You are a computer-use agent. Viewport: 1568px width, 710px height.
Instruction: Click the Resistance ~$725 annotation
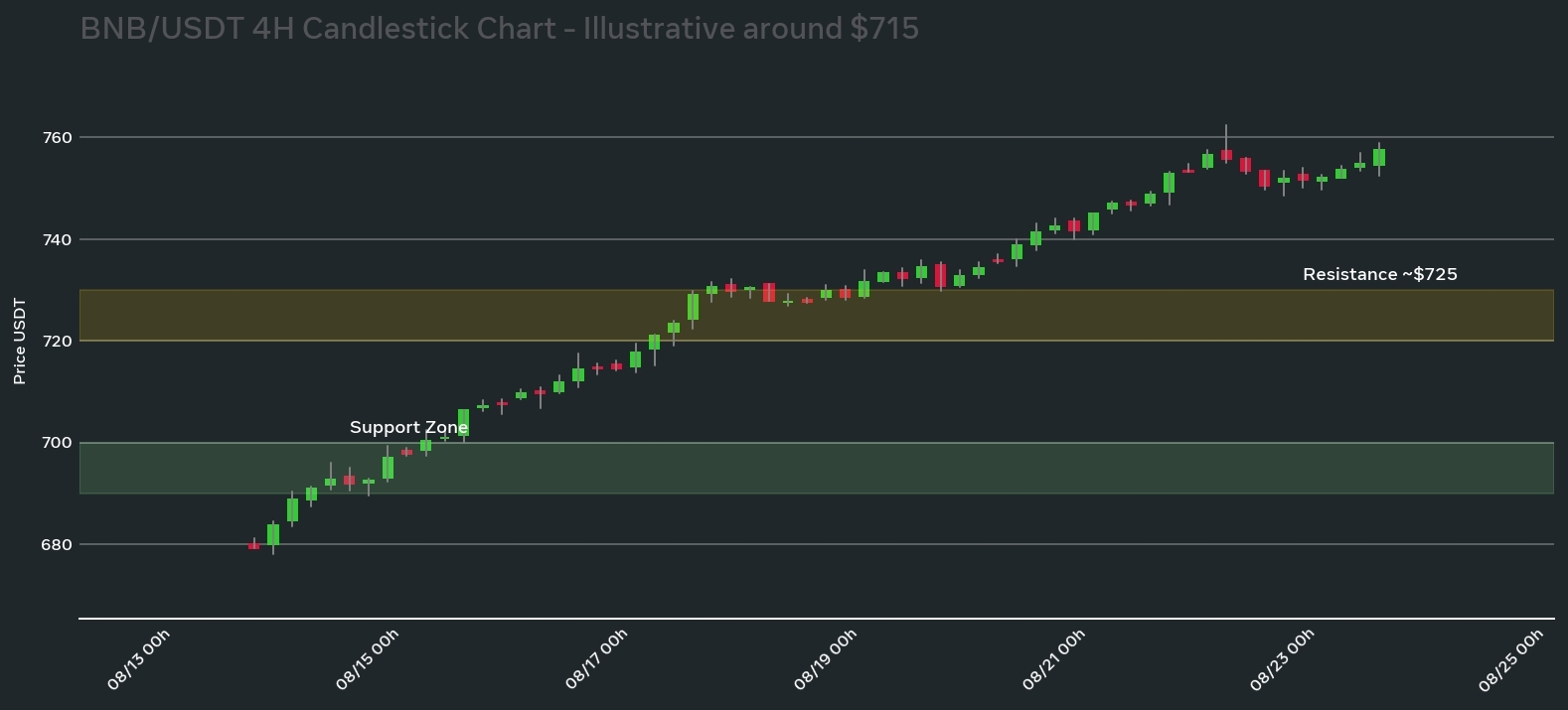click(x=1380, y=274)
